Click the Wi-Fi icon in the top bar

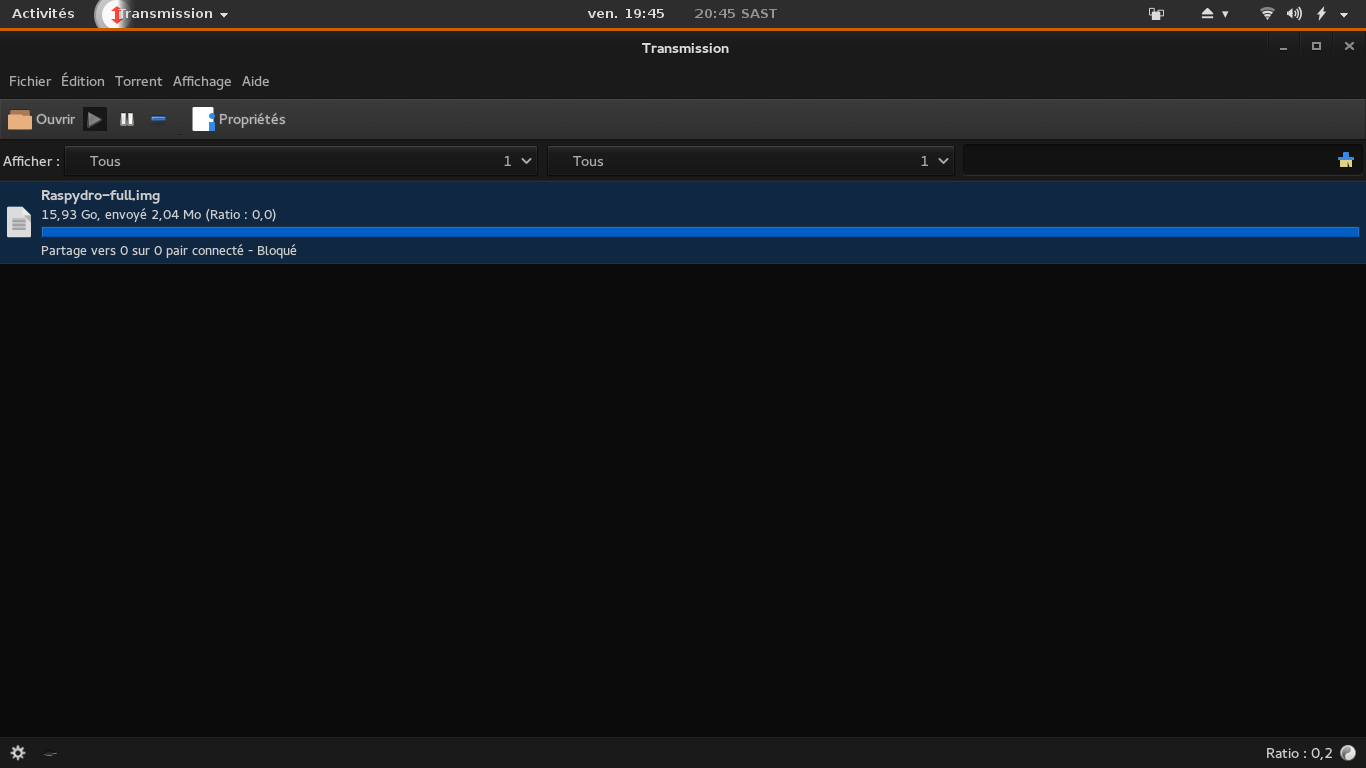[x=1267, y=14]
